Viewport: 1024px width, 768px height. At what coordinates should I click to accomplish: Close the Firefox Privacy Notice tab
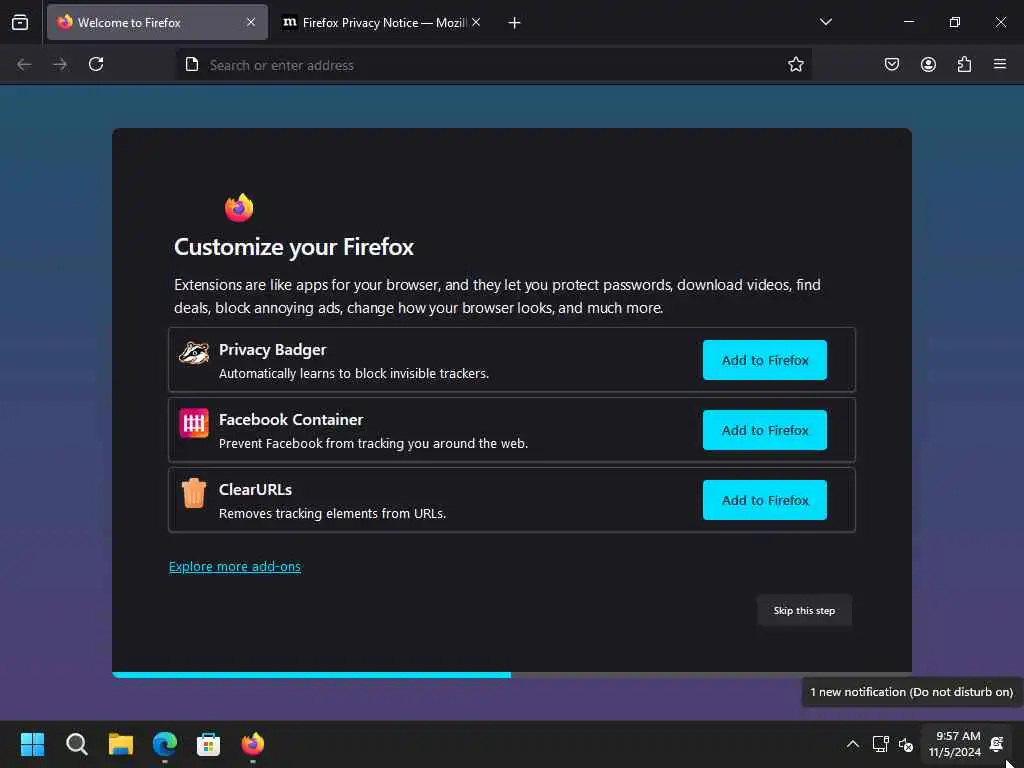pos(476,22)
